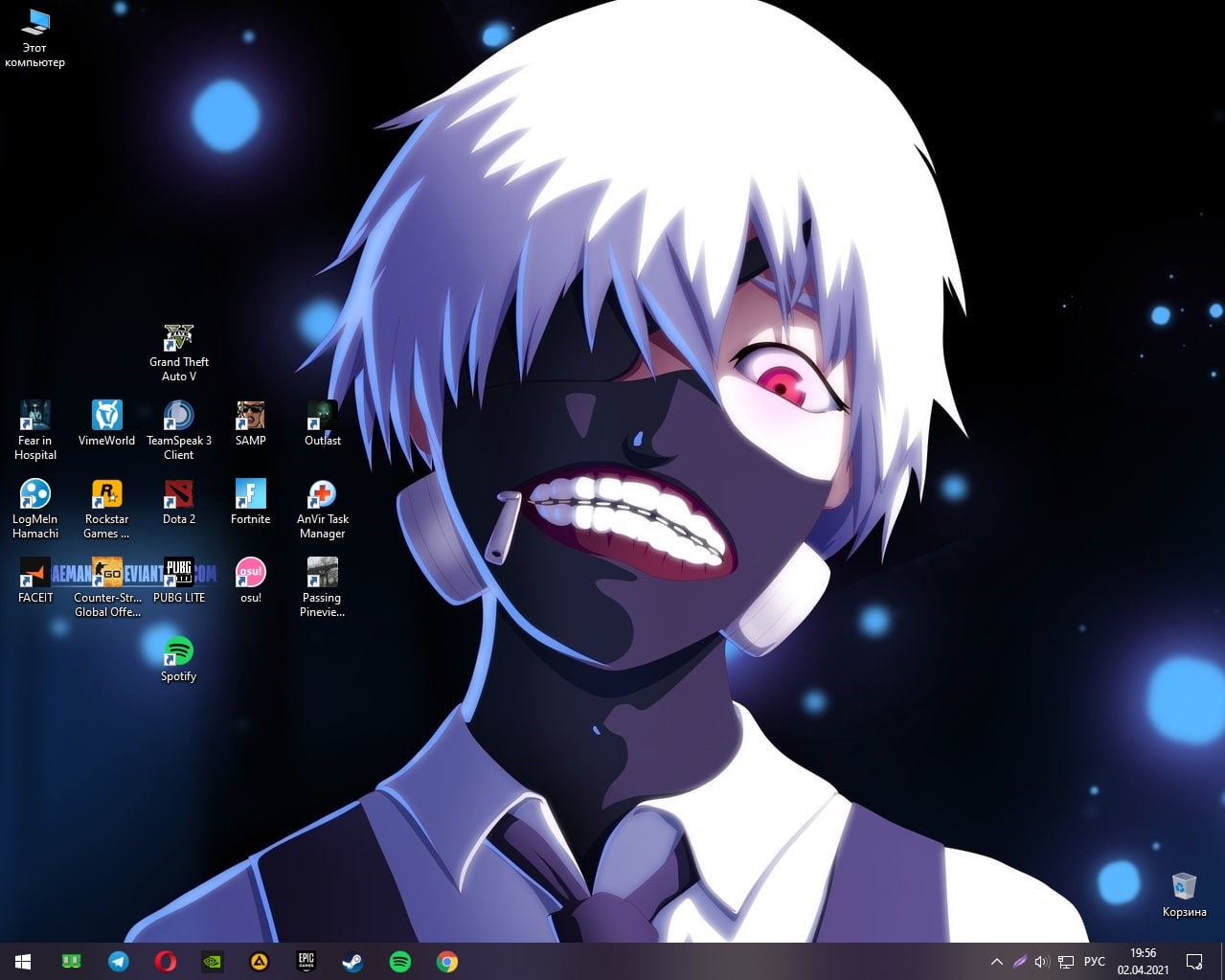Open the network status tray icon
Viewport: 1225px width, 980px height.
[x=1066, y=962]
